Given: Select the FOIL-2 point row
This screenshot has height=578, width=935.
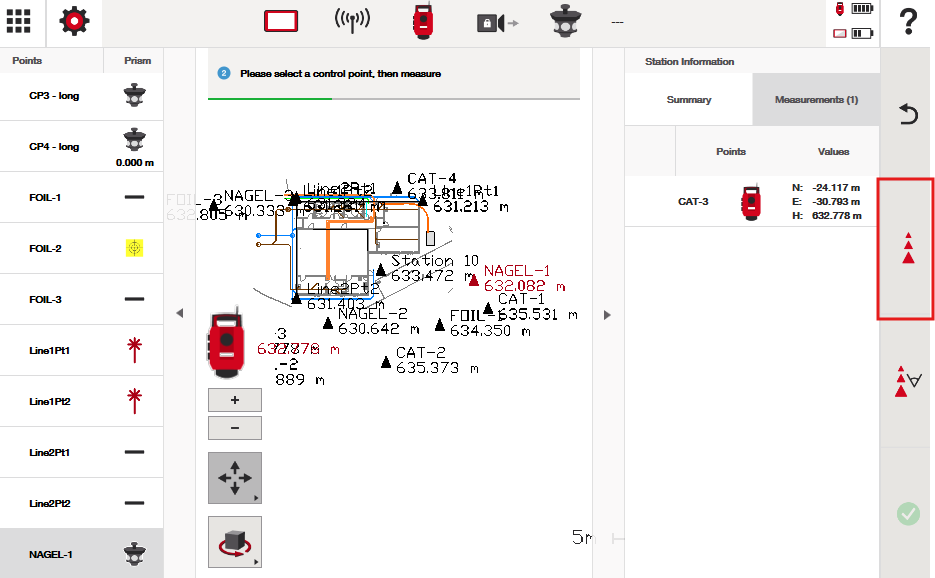Looking at the screenshot, I should click(x=82, y=248).
